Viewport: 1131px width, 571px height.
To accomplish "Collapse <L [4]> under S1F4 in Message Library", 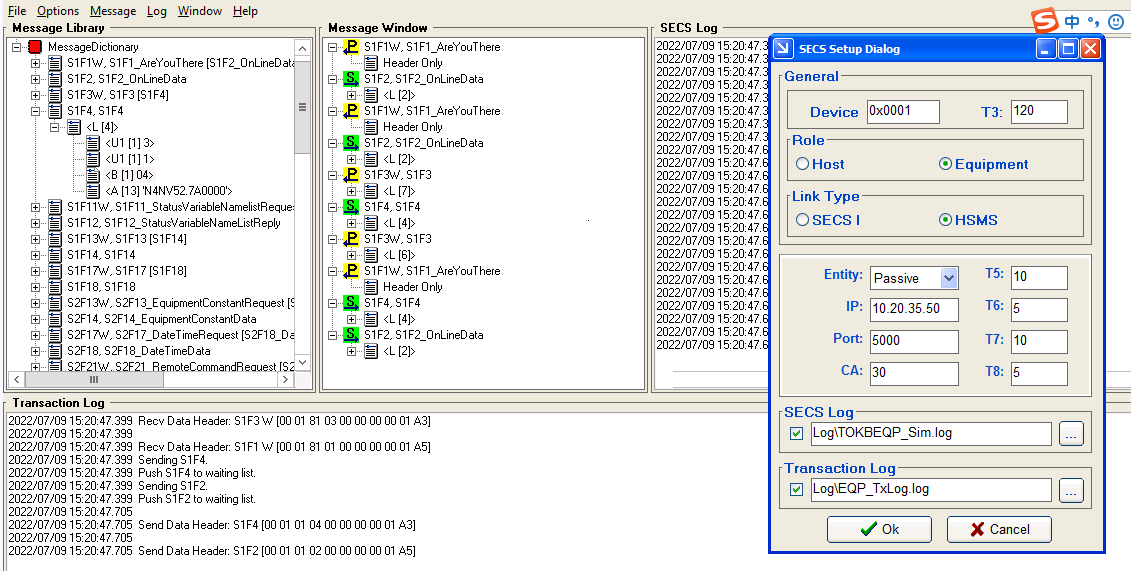I will click(54, 127).
